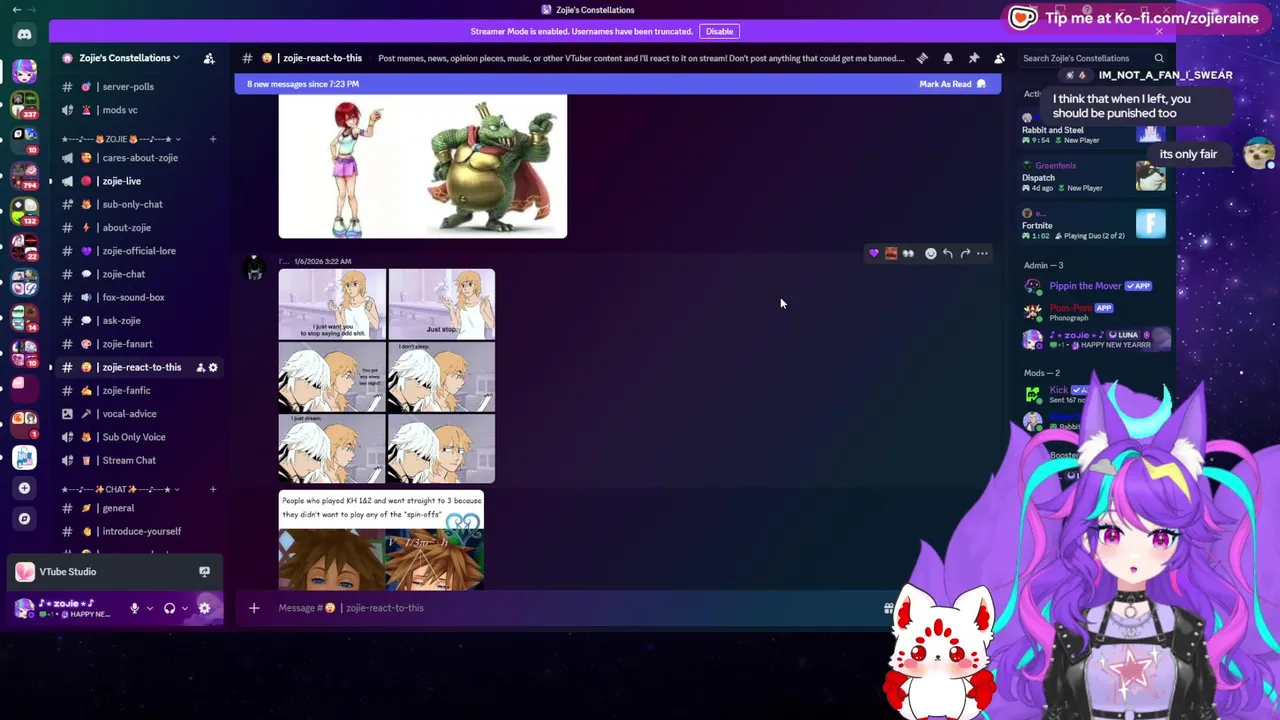
Task: Open VTube Studio activity screen share icon
Action: (204, 572)
